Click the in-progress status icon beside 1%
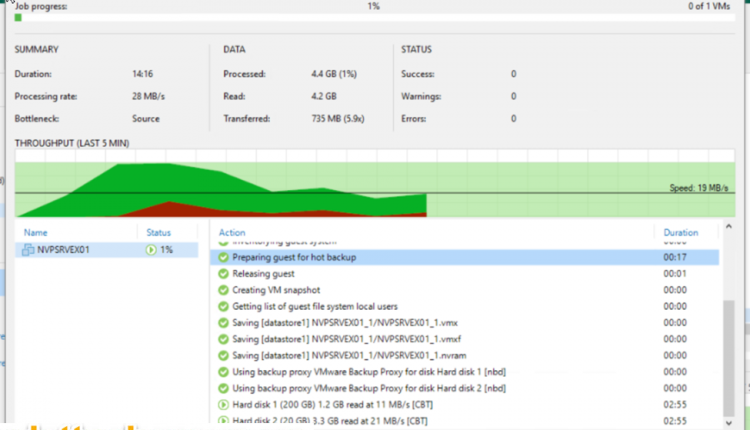Screen dimensions: 750x430 click(x=150, y=250)
